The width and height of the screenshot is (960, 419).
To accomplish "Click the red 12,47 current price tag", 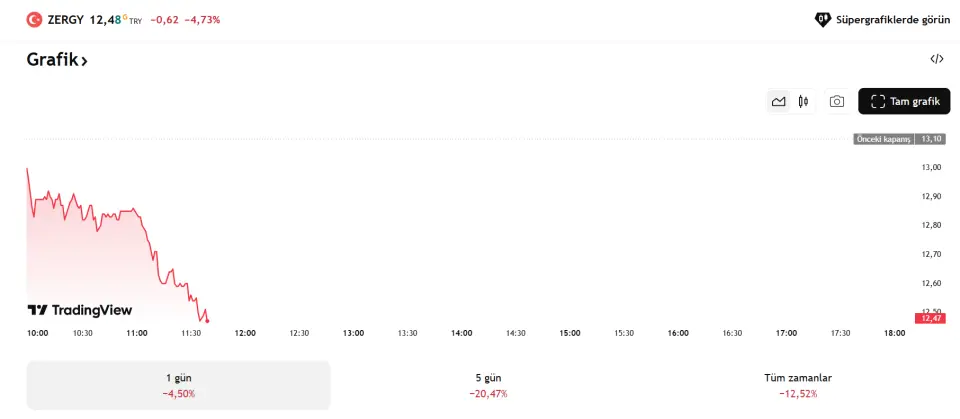I will 929,317.
